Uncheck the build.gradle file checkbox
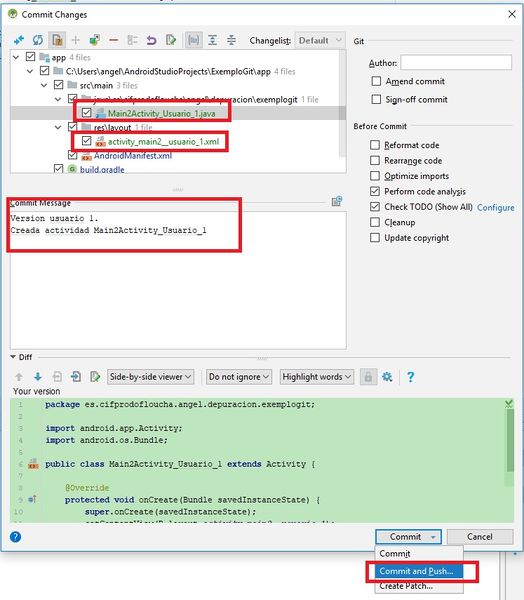 [x=59, y=169]
